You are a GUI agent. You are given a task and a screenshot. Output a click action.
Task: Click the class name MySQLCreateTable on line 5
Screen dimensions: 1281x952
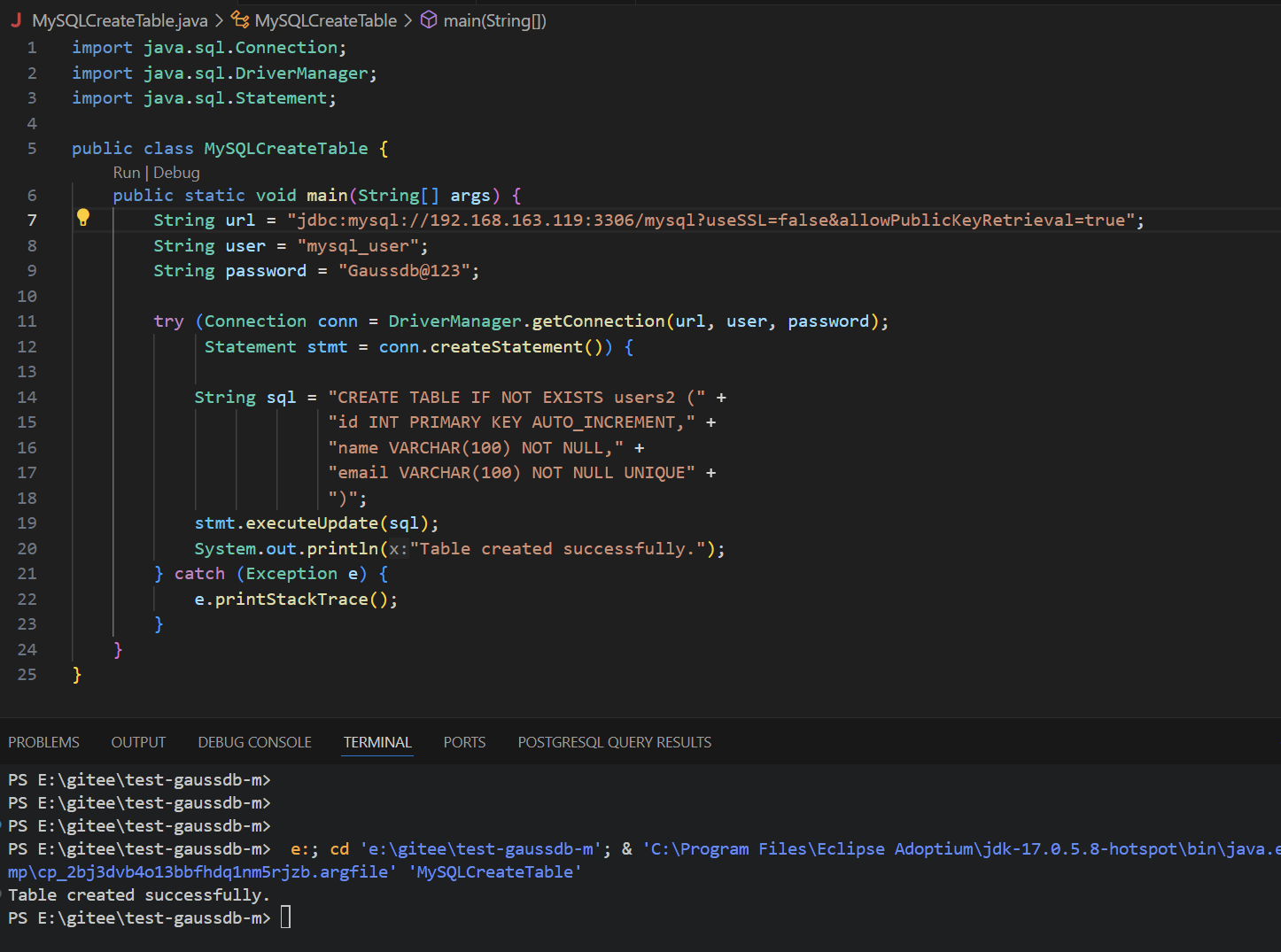(285, 148)
